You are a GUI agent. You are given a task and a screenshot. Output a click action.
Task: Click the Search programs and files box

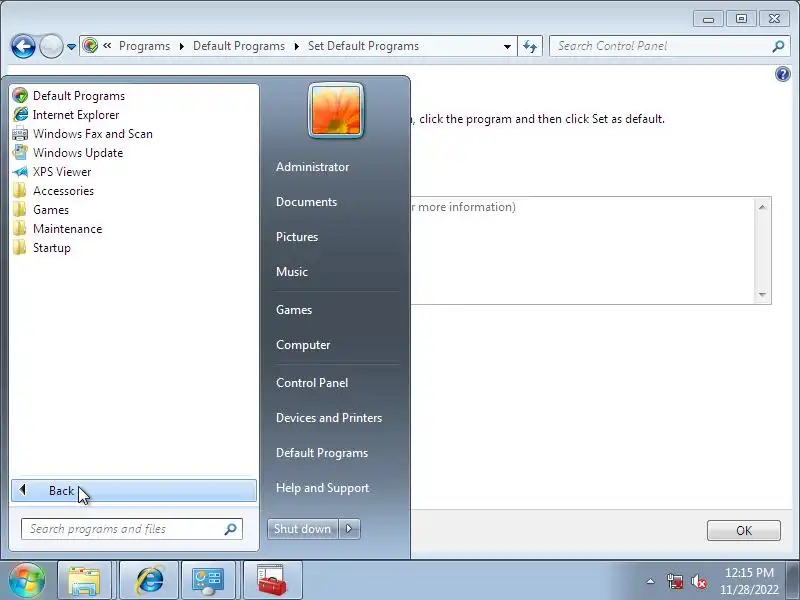pos(132,529)
